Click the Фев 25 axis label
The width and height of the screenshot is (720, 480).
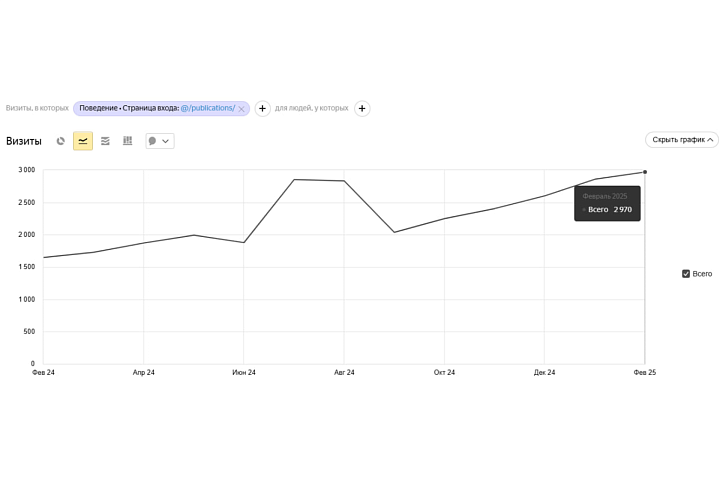click(x=645, y=373)
